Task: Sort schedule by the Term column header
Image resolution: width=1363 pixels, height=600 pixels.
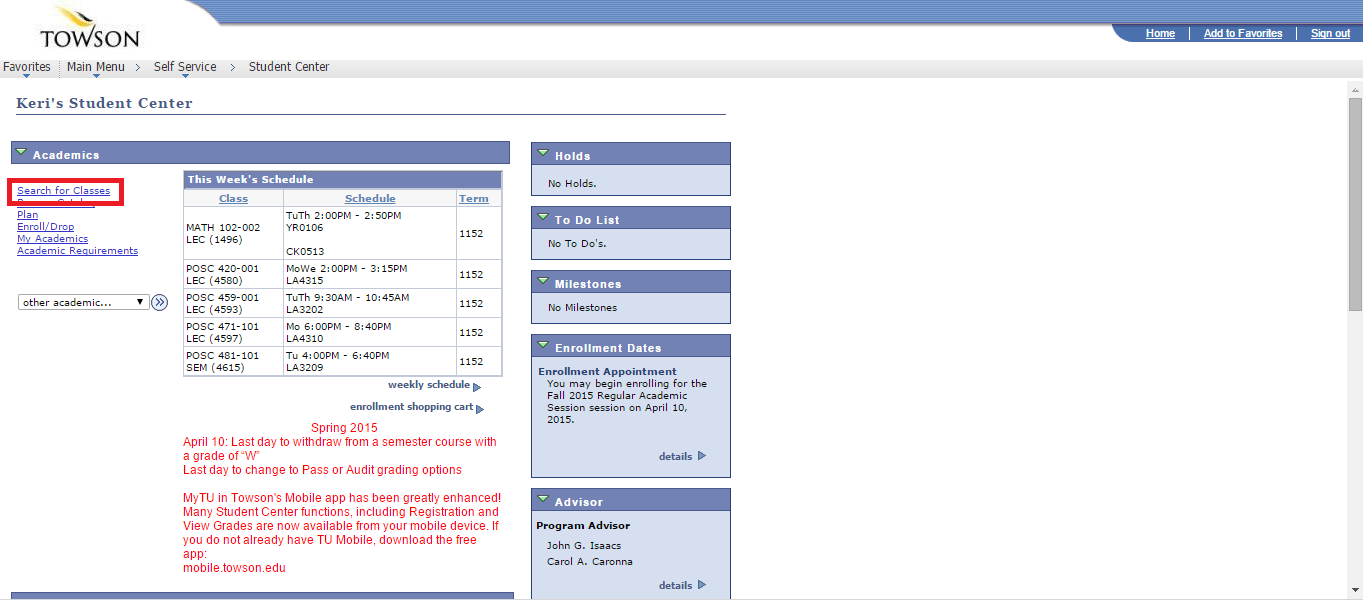Action: point(473,198)
